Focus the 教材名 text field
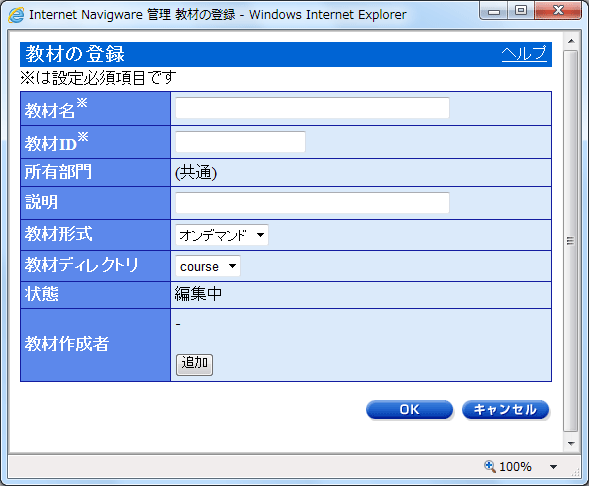 [312, 108]
